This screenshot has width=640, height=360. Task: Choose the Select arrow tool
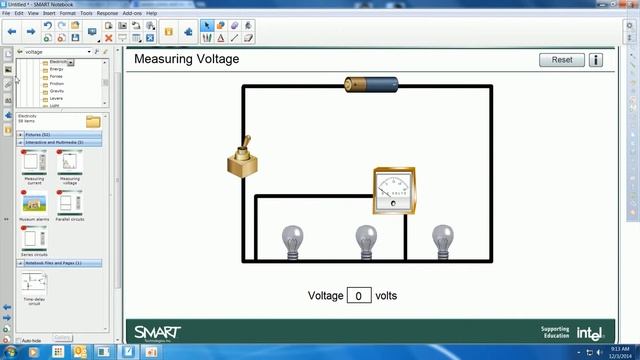coord(207,26)
